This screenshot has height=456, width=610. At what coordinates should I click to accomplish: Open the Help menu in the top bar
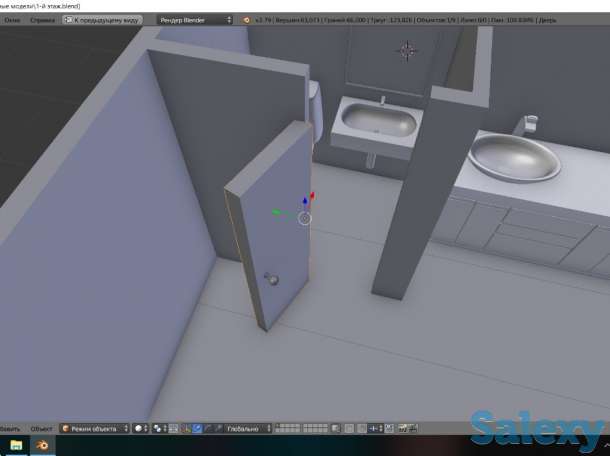(x=40, y=19)
